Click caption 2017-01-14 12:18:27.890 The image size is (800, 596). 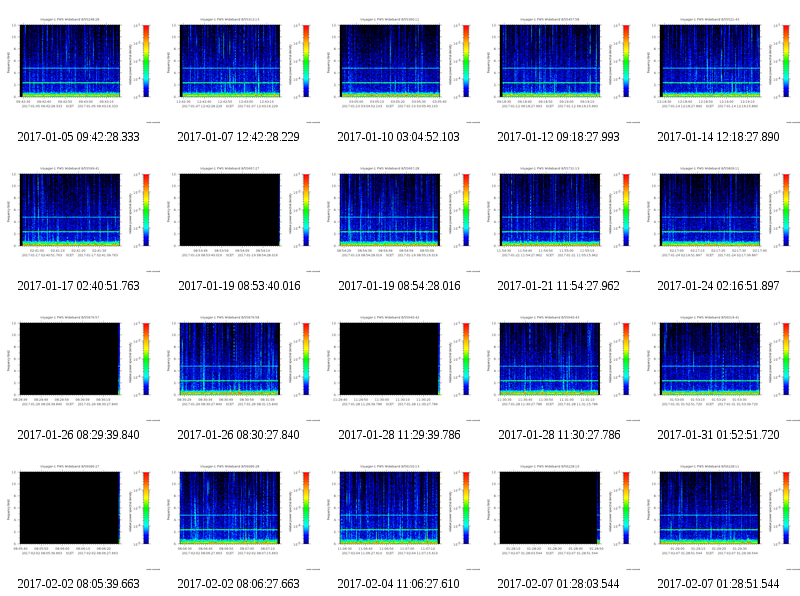(718, 137)
